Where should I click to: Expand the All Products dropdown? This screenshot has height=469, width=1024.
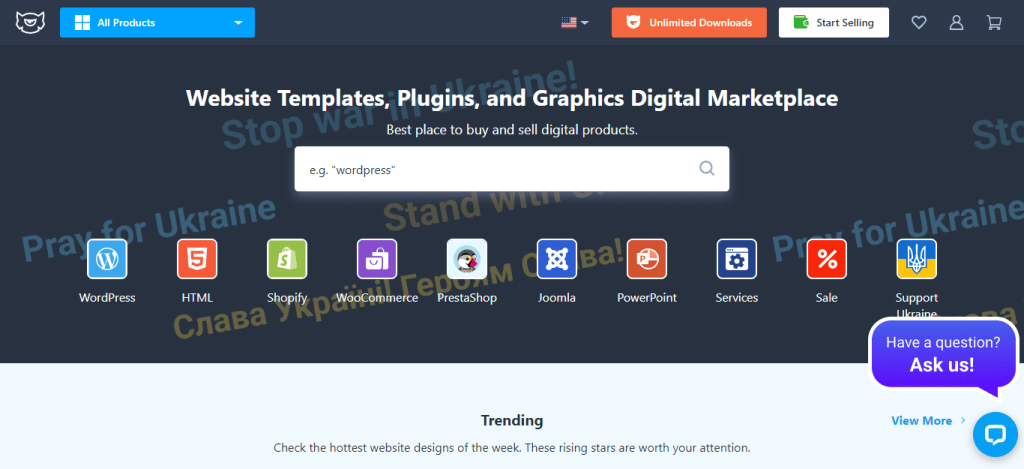[x=157, y=22]
